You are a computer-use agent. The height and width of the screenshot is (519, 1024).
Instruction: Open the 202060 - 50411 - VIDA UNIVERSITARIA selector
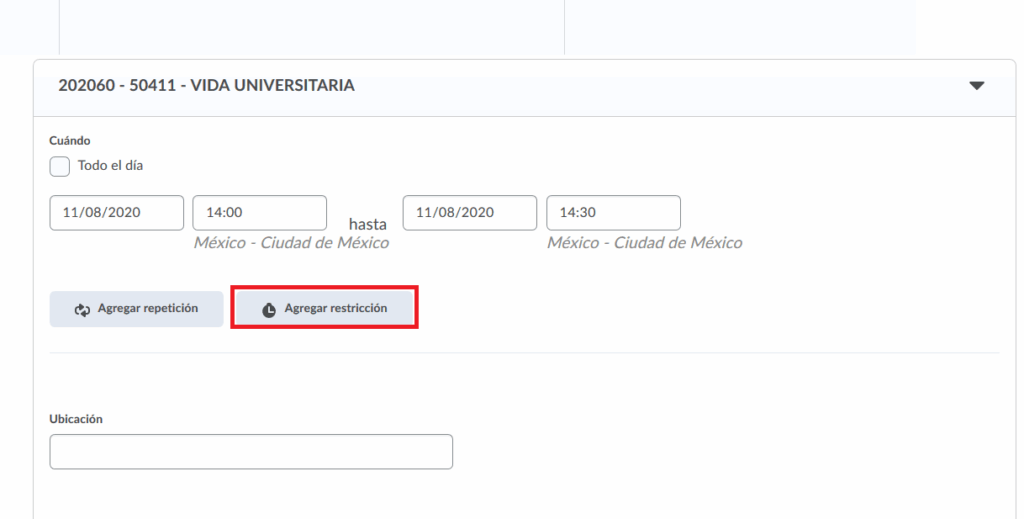pos(206,86)
